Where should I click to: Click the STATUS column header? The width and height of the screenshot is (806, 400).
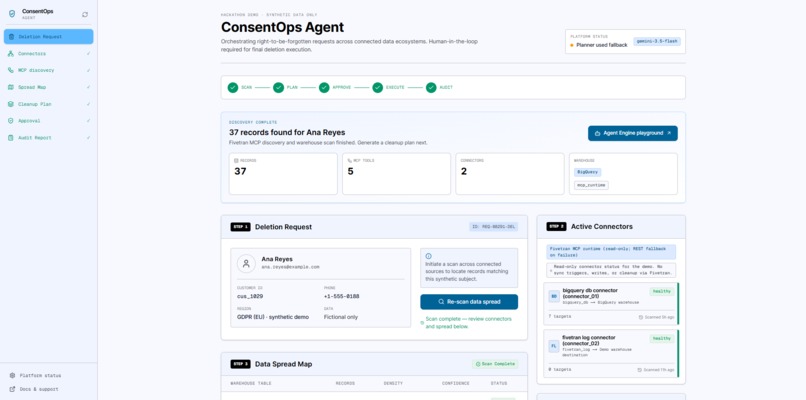click(499, 384)
